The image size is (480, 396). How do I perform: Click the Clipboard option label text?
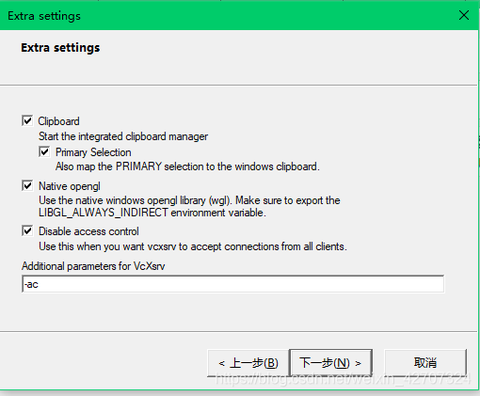coord(59,121)
